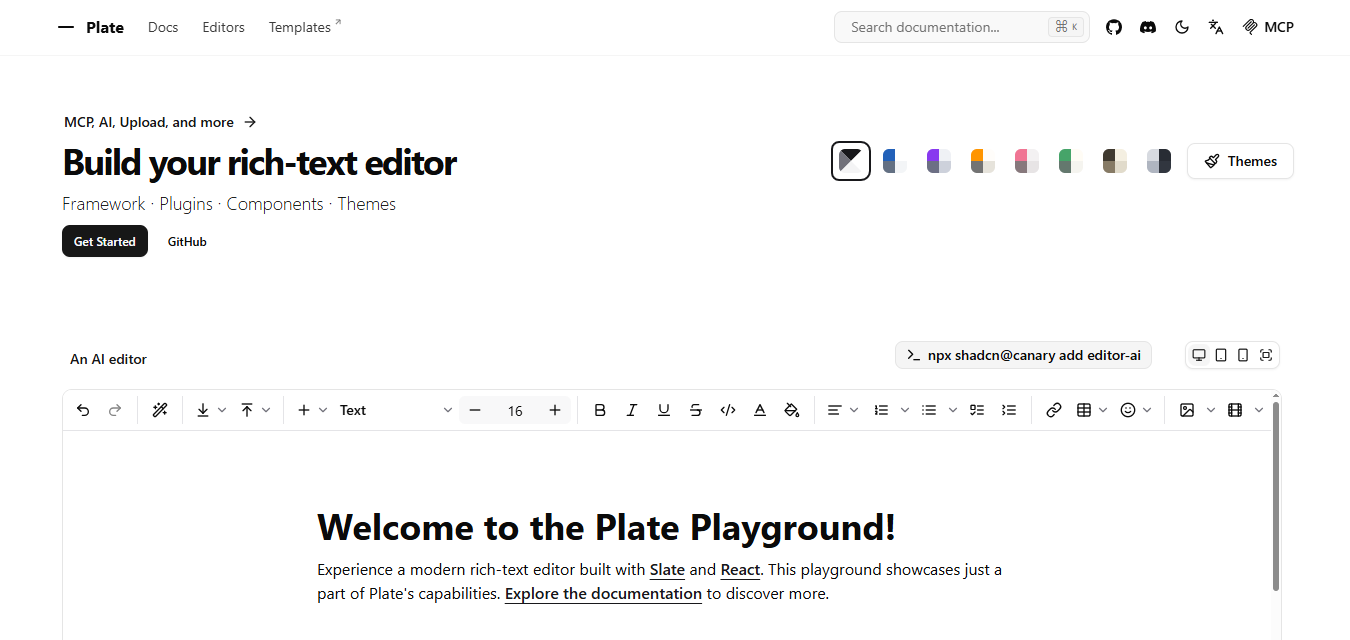Click the export download arrow icon
This screenshot has height=640, width=1350.
[203, 410]
